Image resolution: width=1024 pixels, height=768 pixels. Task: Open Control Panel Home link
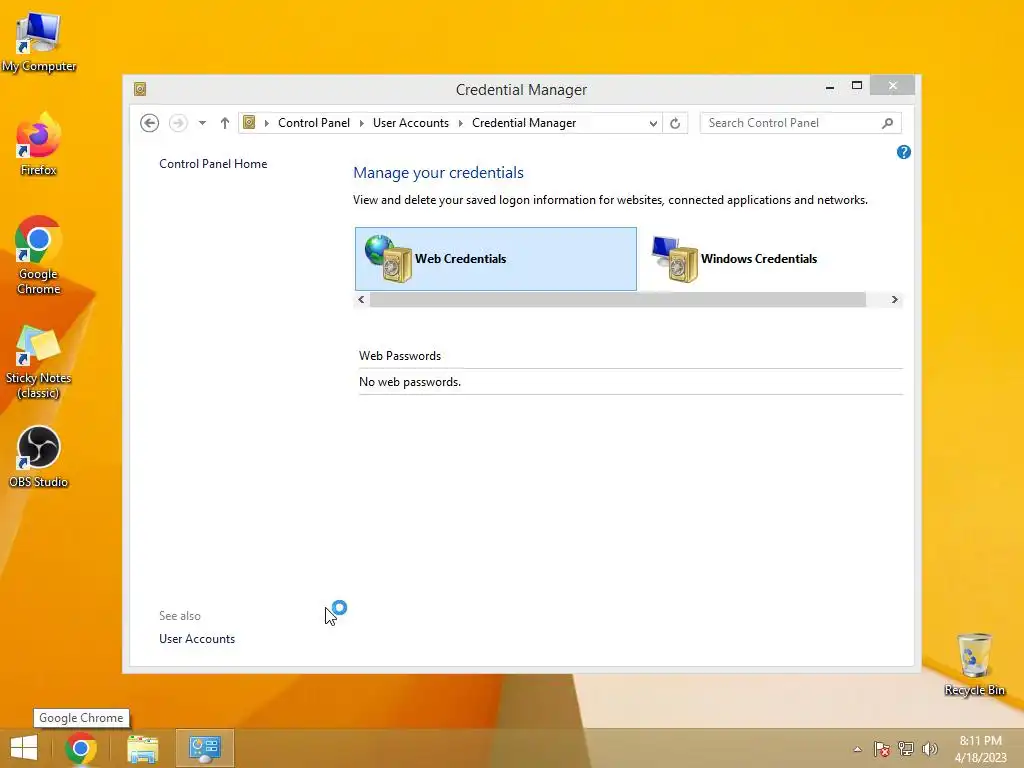[x=213, y=164]
